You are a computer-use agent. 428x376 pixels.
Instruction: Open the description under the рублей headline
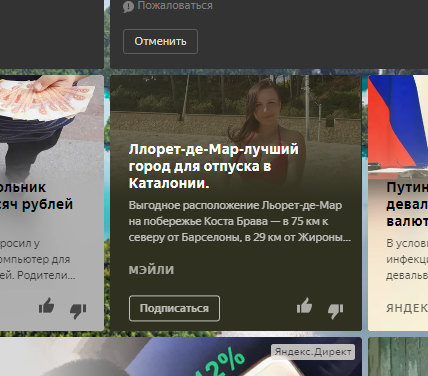[x=37, y=259]
